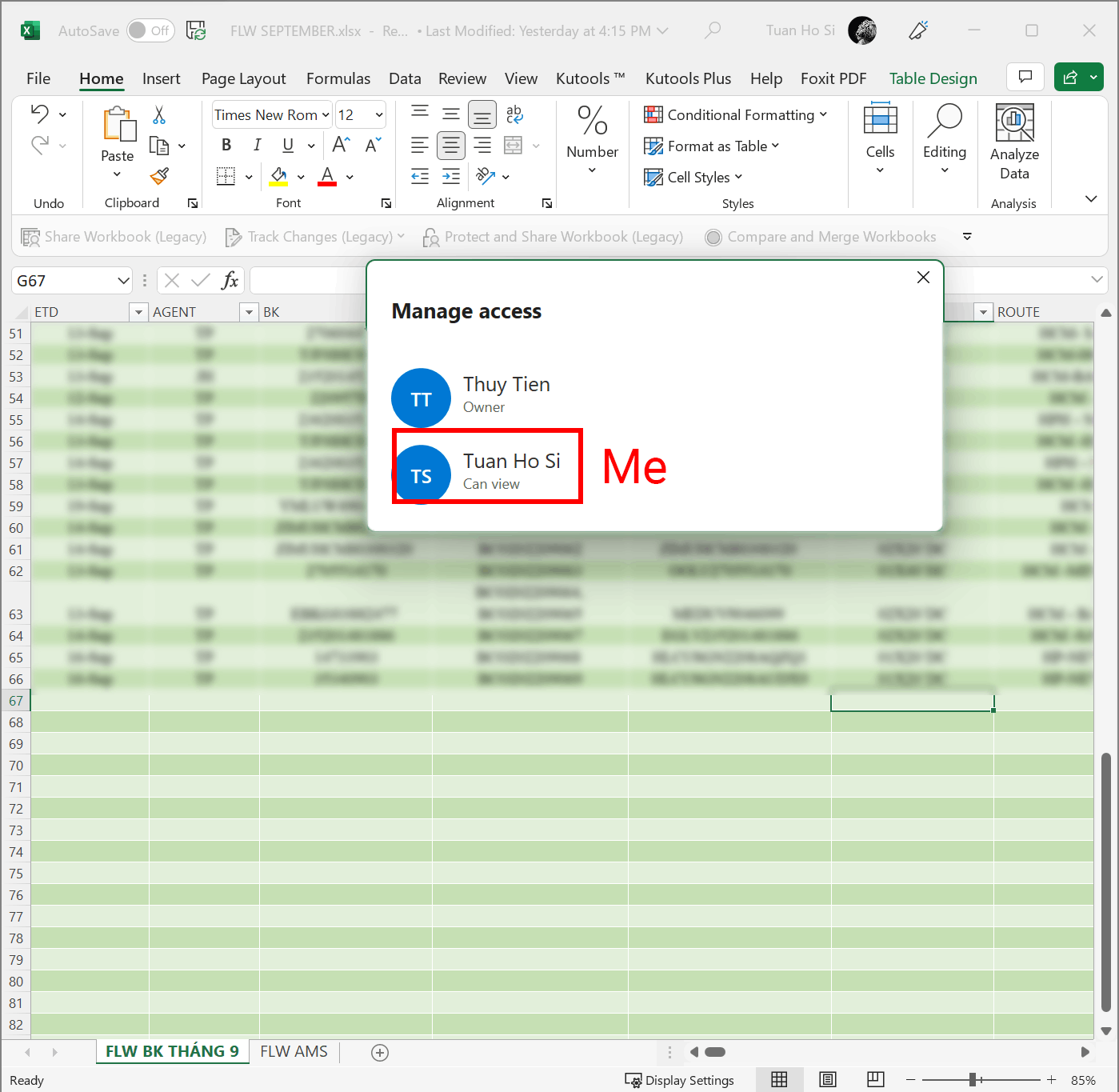Open the Formulas ribbon tab
1119x1092 pixels.
click(338, 78)
